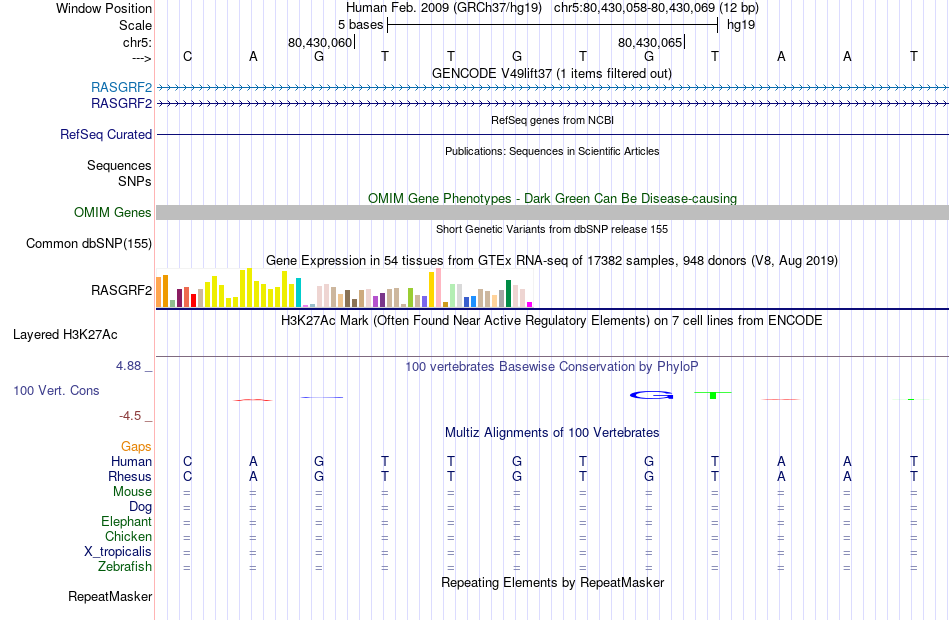Viewport: 950px width, 620px height.
Task: Select the Elephant alignment row label
Action: [126, 522]
